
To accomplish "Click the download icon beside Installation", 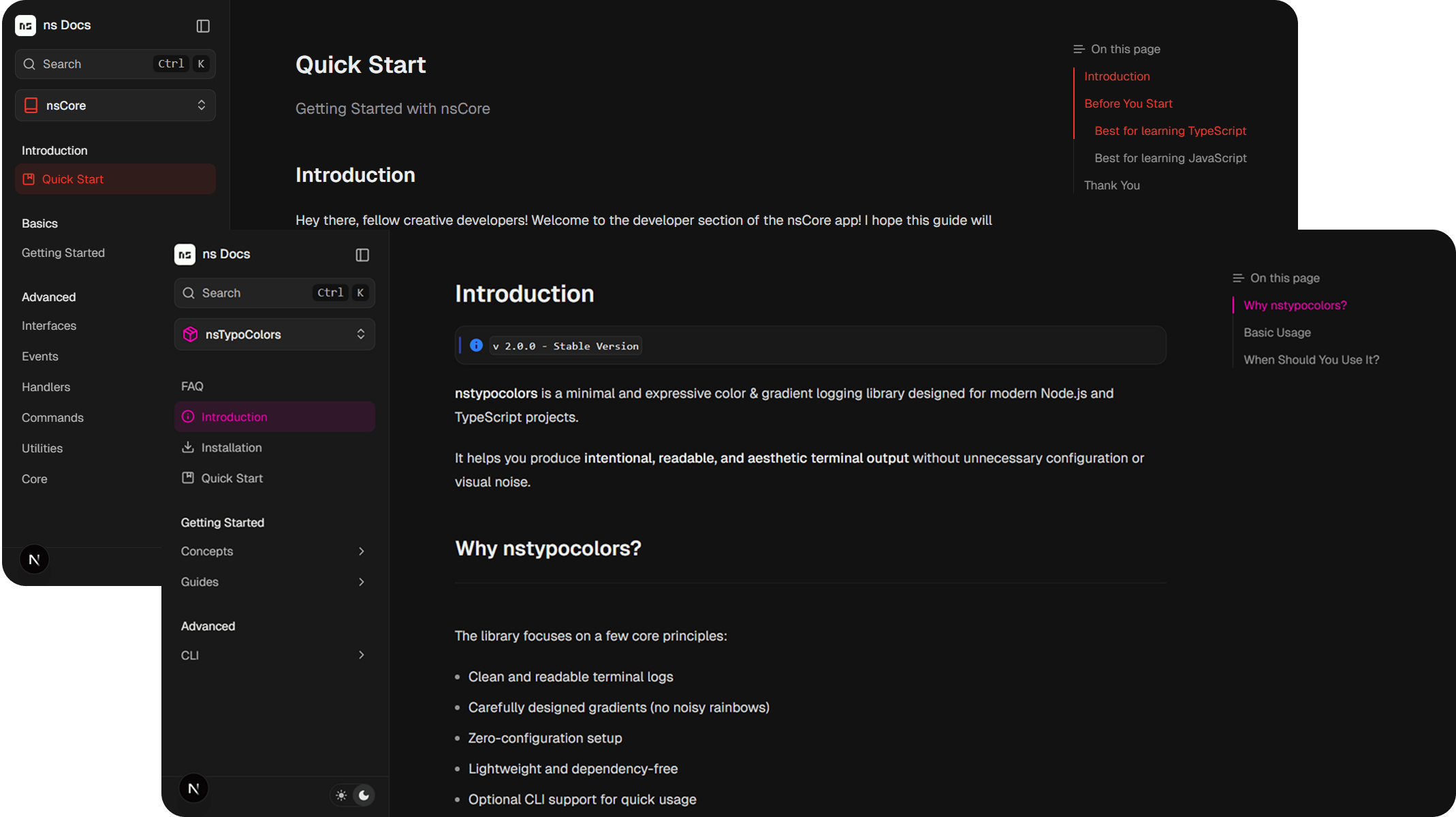I will pyautogui.click(x=188, y=447).
